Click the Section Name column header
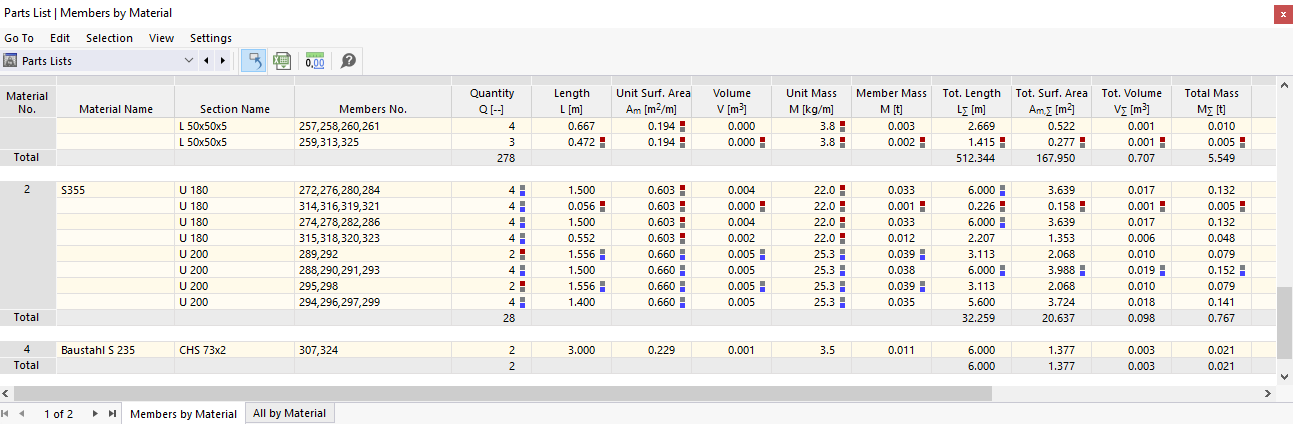This screenshot has height=424, width=1293. [x=234, y=109]
